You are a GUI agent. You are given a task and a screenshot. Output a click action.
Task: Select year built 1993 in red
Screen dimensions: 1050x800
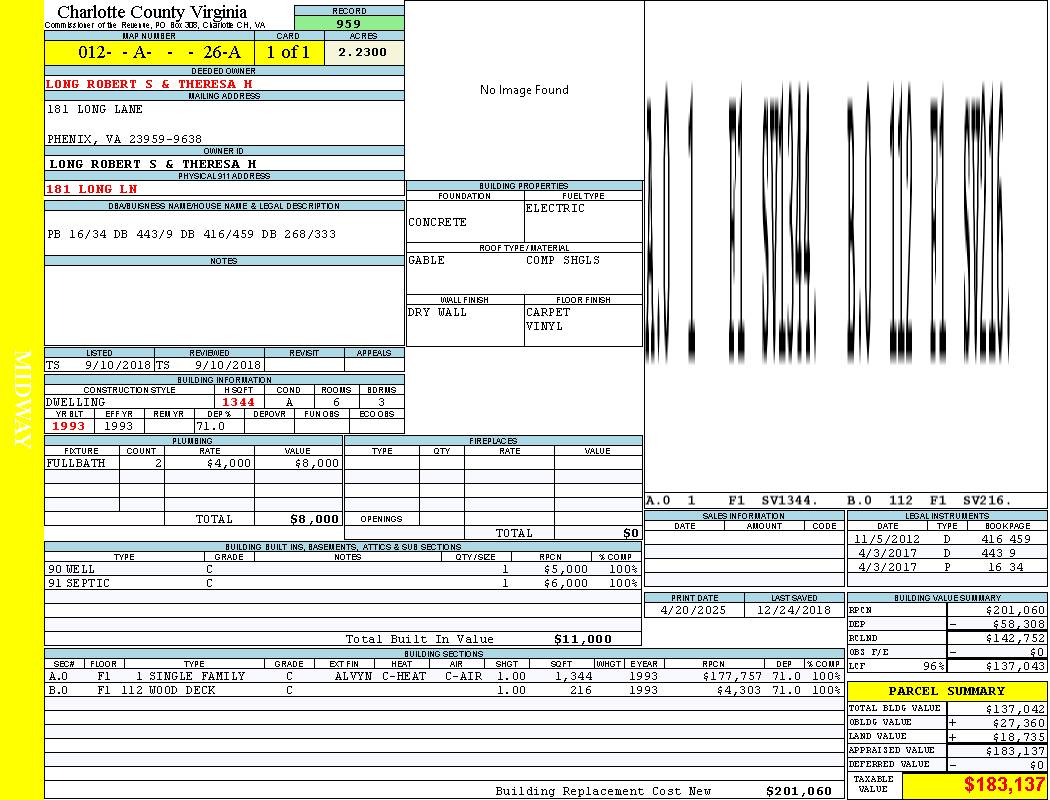[68, 426]
